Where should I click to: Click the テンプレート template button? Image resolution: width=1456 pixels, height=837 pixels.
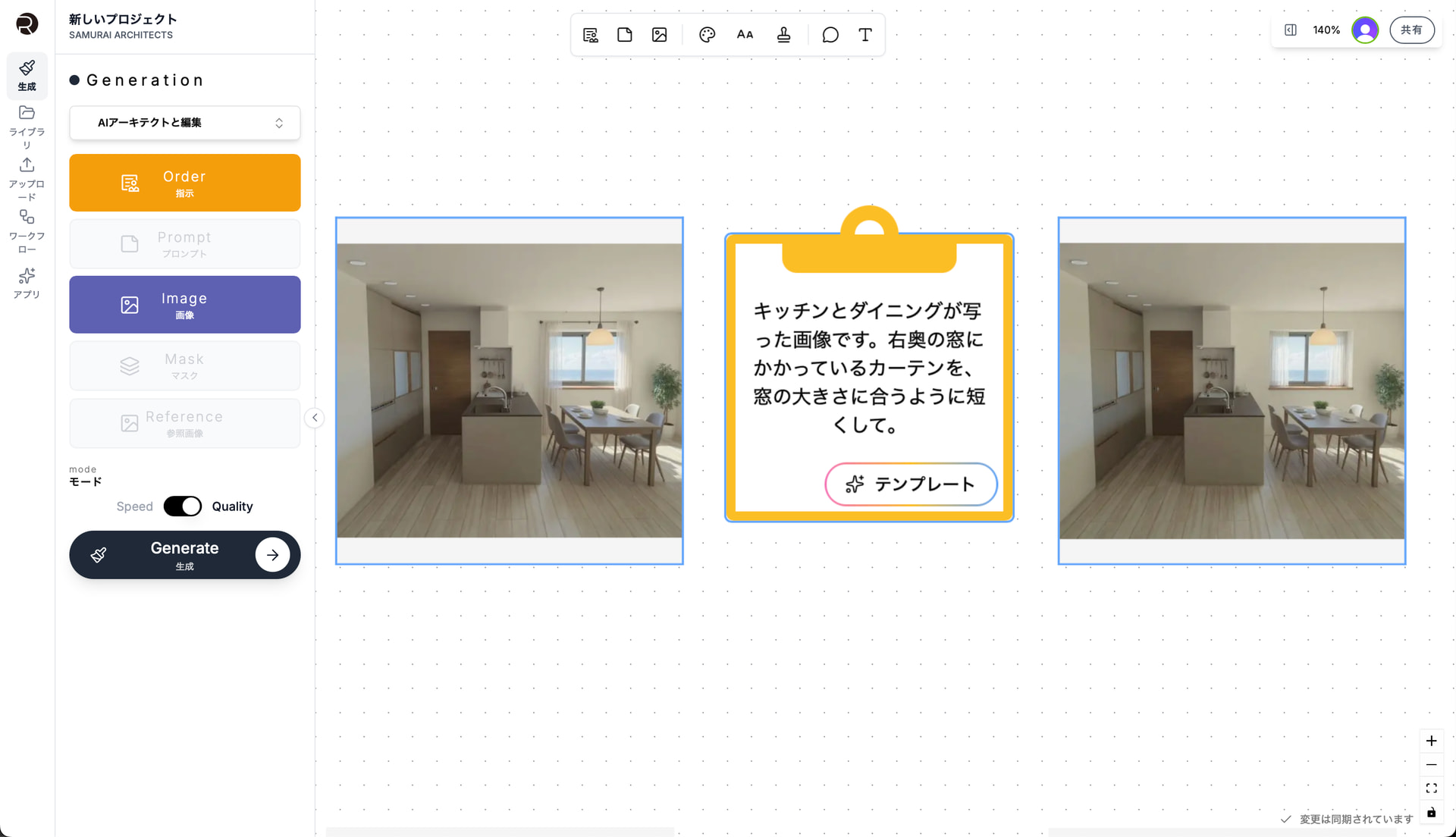click(x=910, y=484)
